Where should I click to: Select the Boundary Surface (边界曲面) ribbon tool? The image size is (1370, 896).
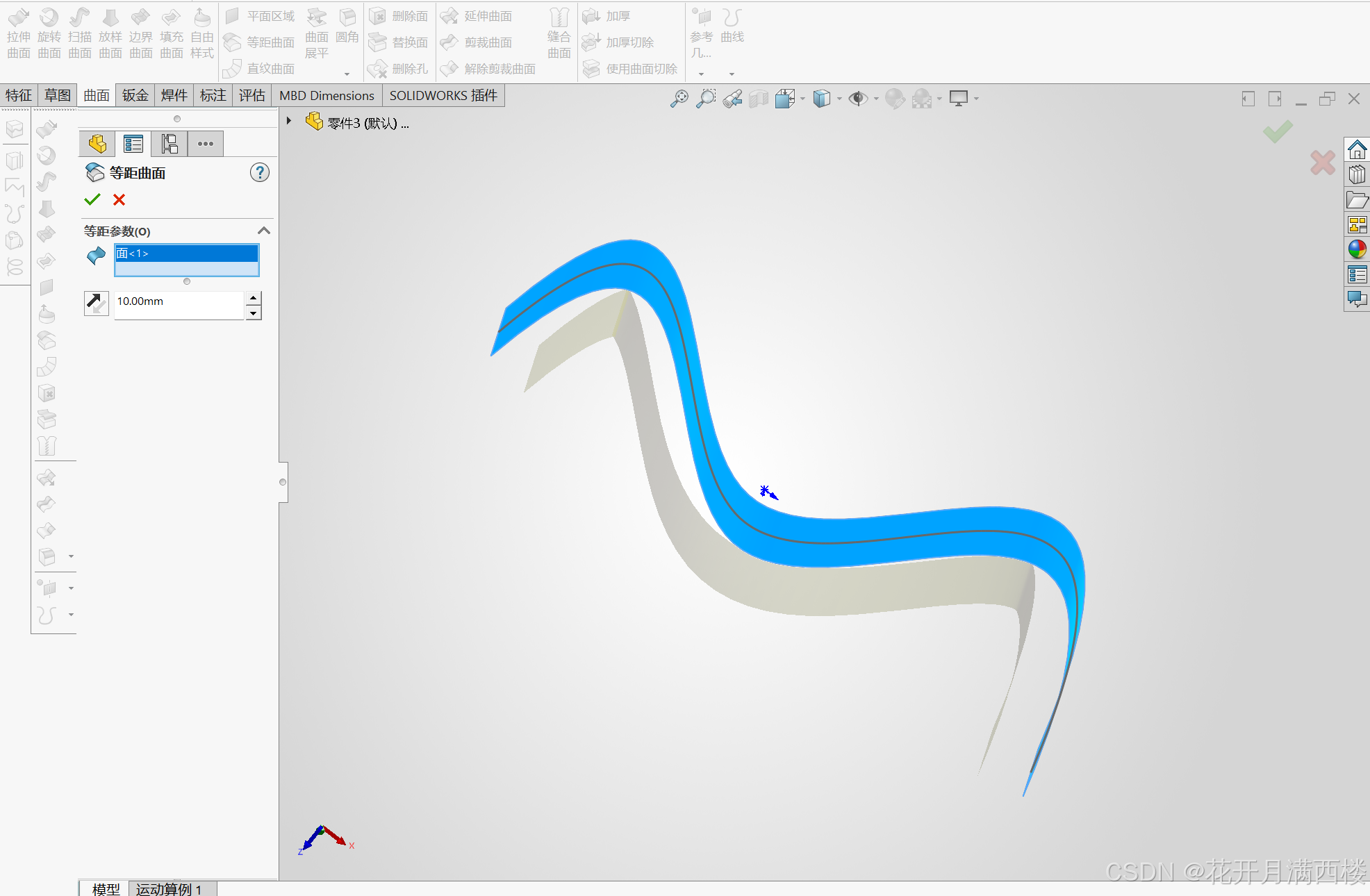click(141, 33)
